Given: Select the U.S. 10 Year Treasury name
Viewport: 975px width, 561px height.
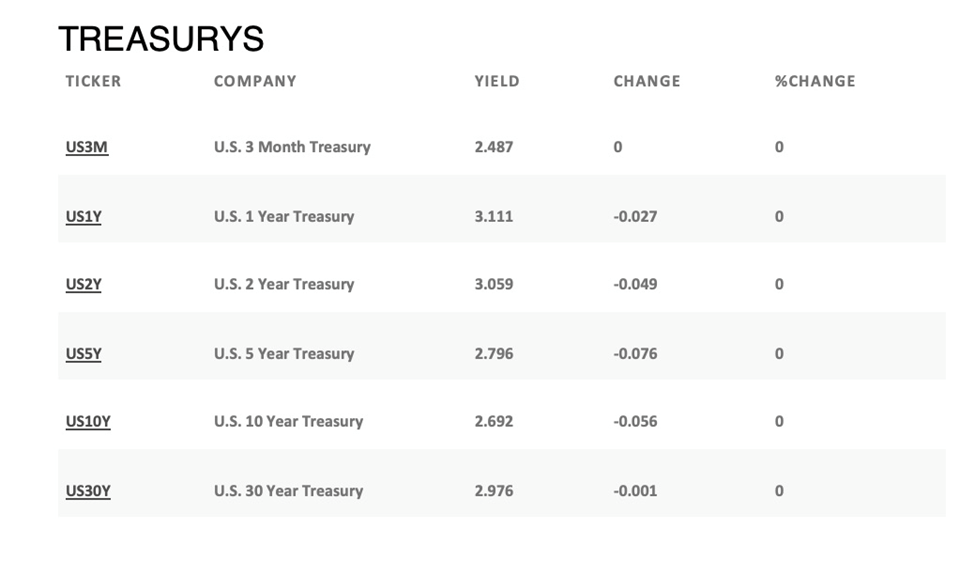Looking at the screenshot, I should click(288, 421).
